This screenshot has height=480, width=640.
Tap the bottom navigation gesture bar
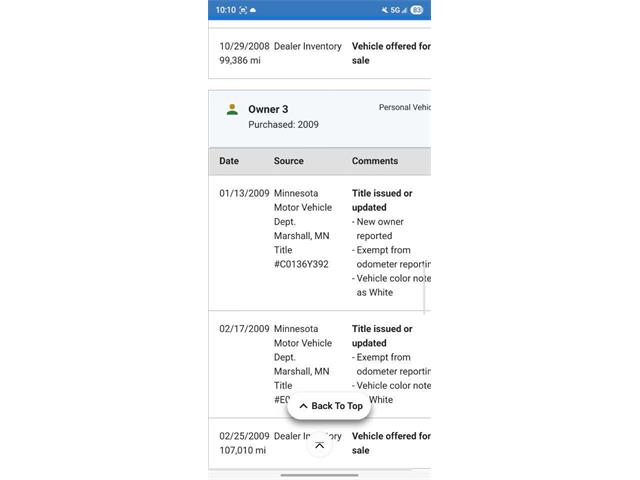(x=320, y=475)
